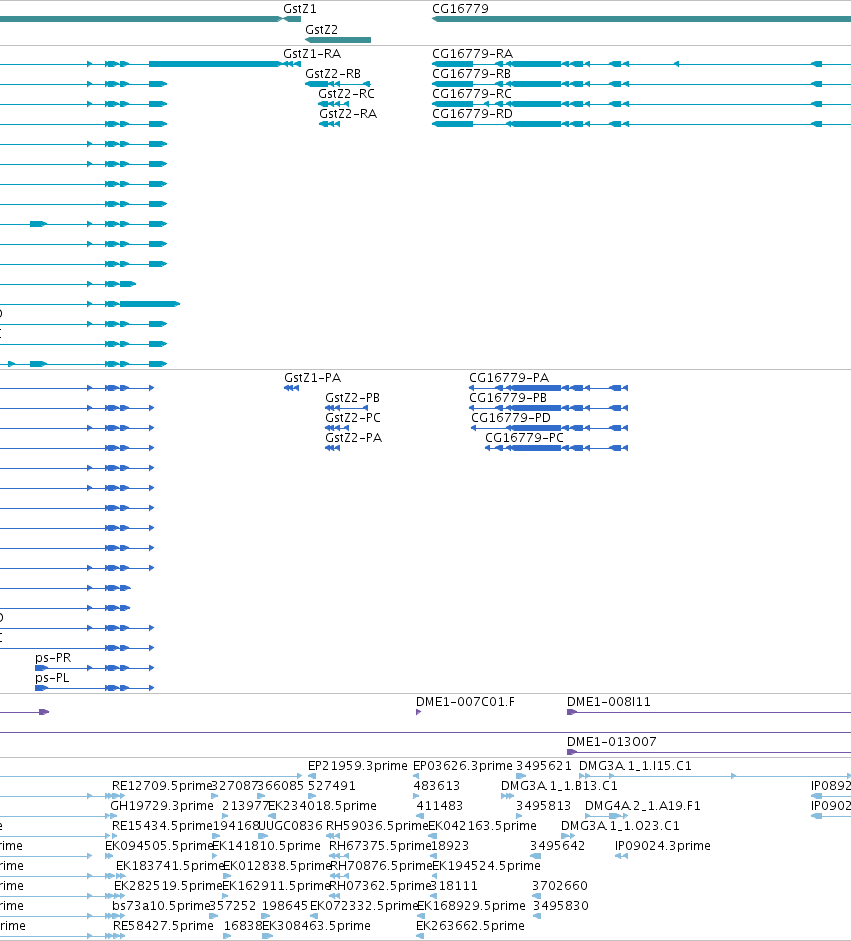This screenshot has width=851, height=941.
Task: Select DMG3A.1_1.O23.C1 label
Action: point(620,826)
